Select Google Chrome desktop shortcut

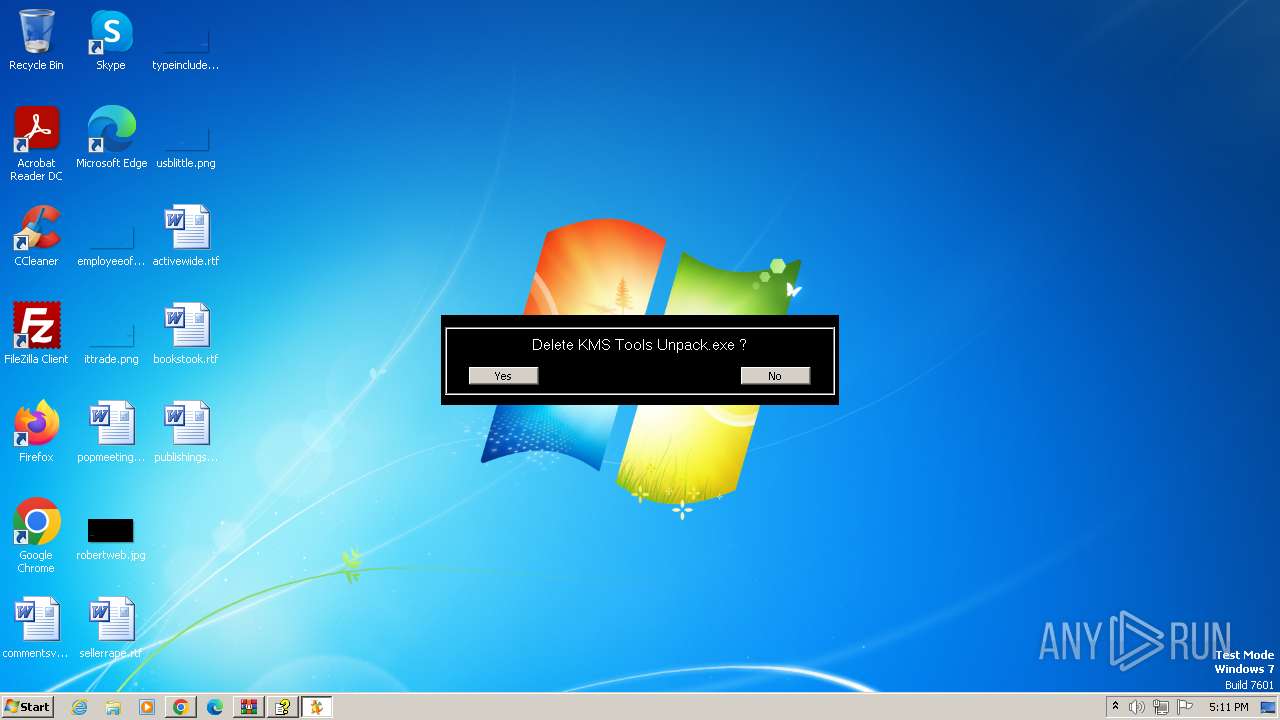(x=36, y=536)
